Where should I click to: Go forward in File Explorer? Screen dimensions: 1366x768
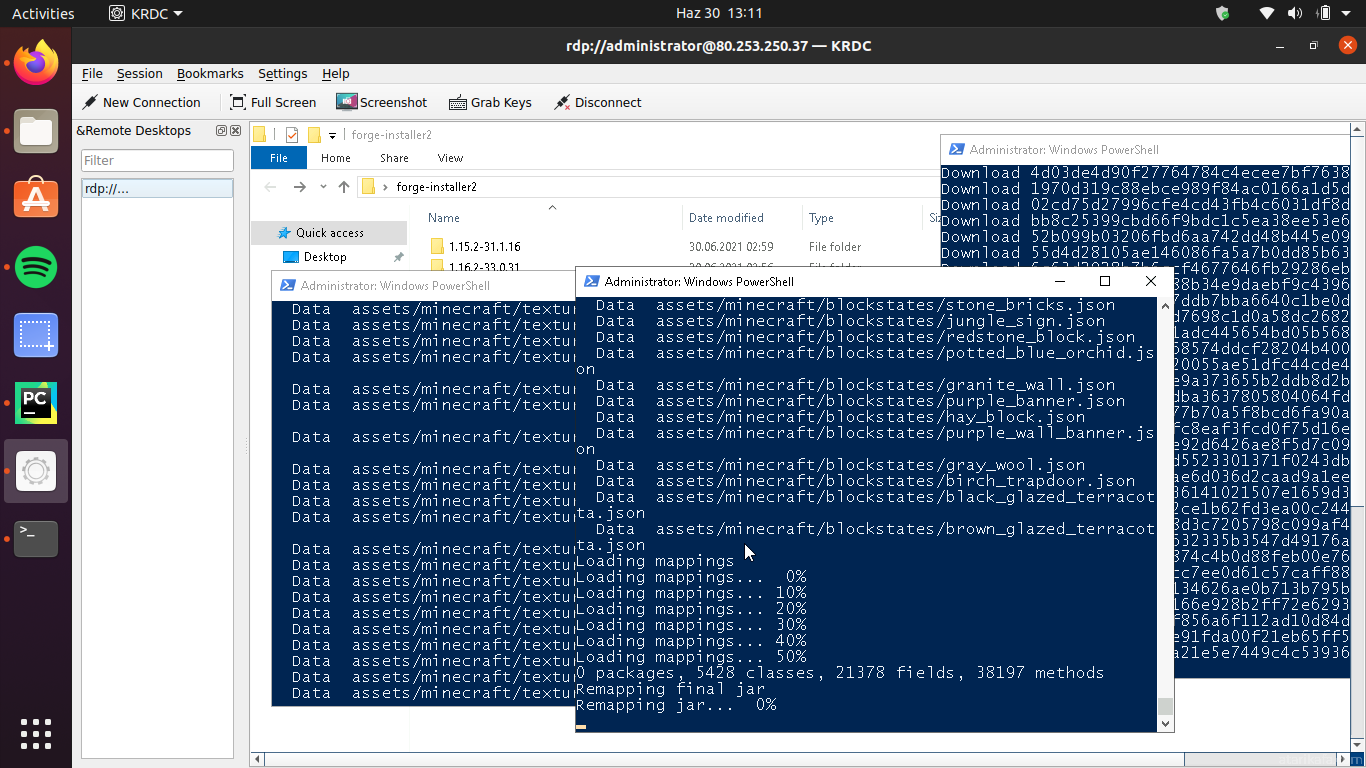(x=299, y=187)
